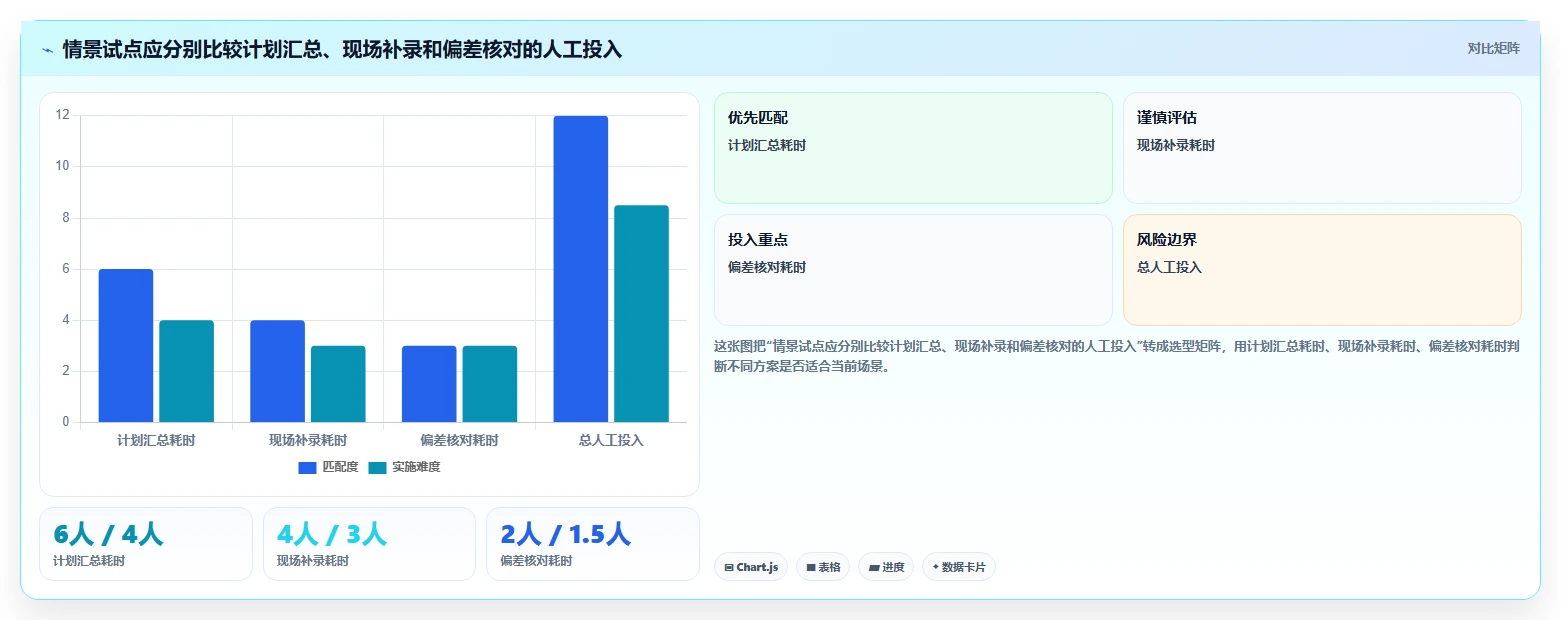Click the 对比矩阵 label in header
The width and height of the screenshot is (1561, 620).
pos(1493,49)
